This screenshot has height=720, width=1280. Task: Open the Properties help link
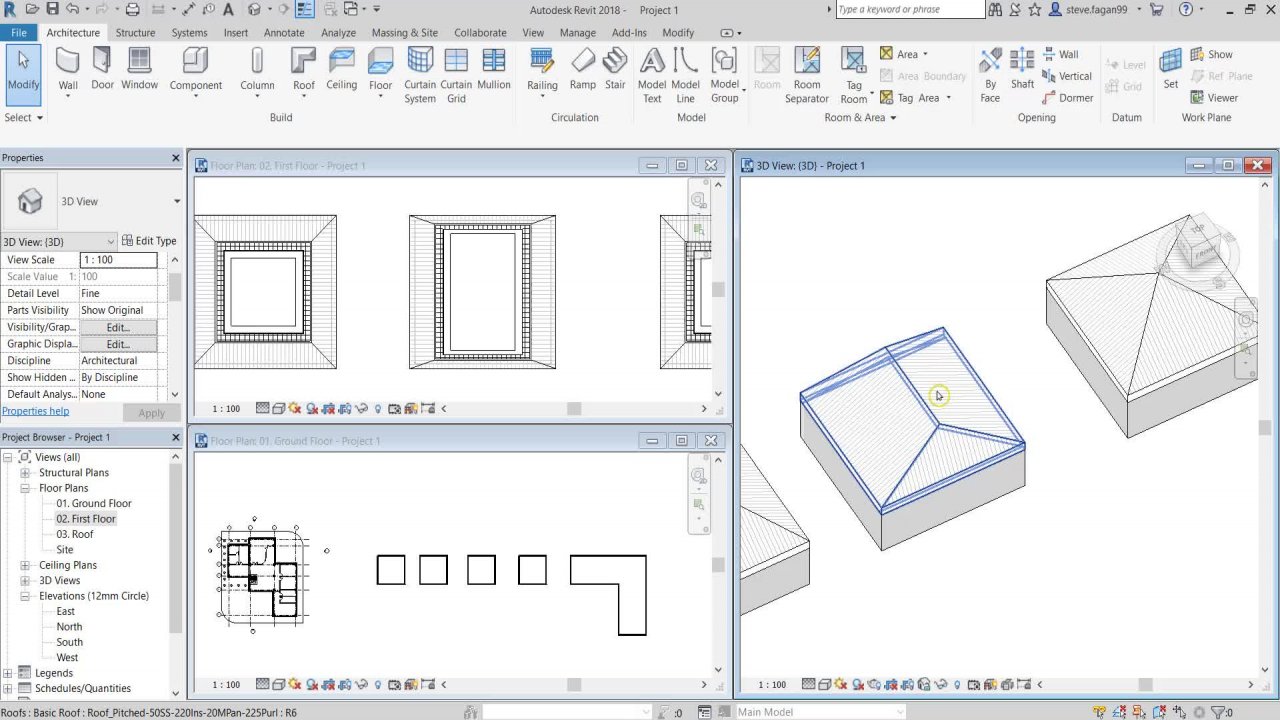36,410
